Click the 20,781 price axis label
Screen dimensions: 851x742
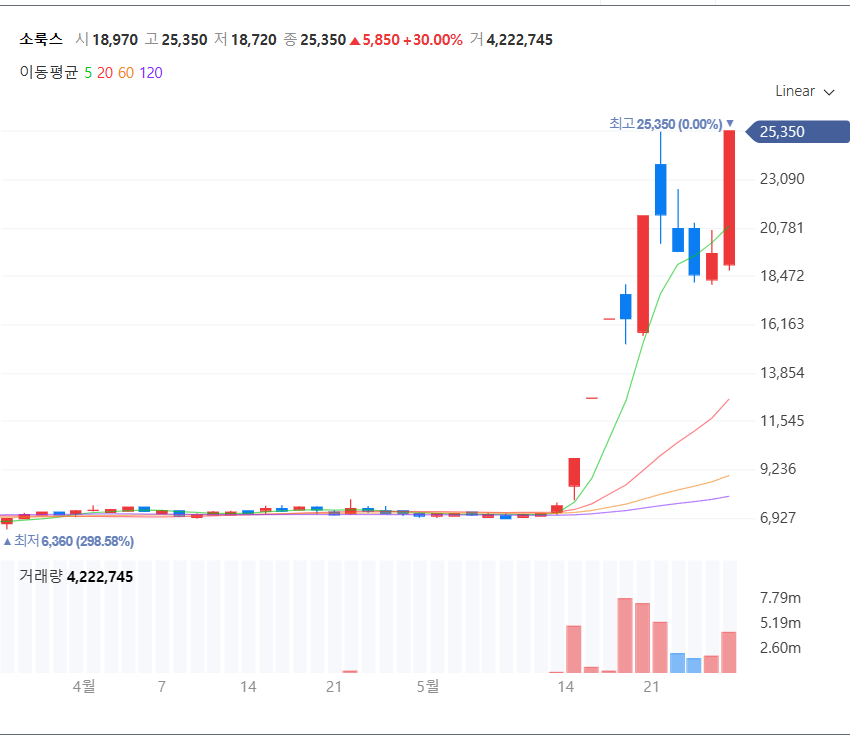[x=782, y=227]
